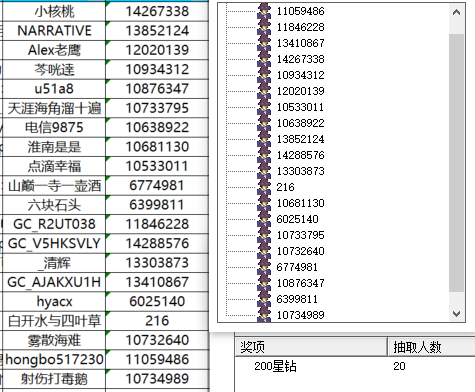Click spreadsheet cell 点滴幸福

tap(54, 166)
